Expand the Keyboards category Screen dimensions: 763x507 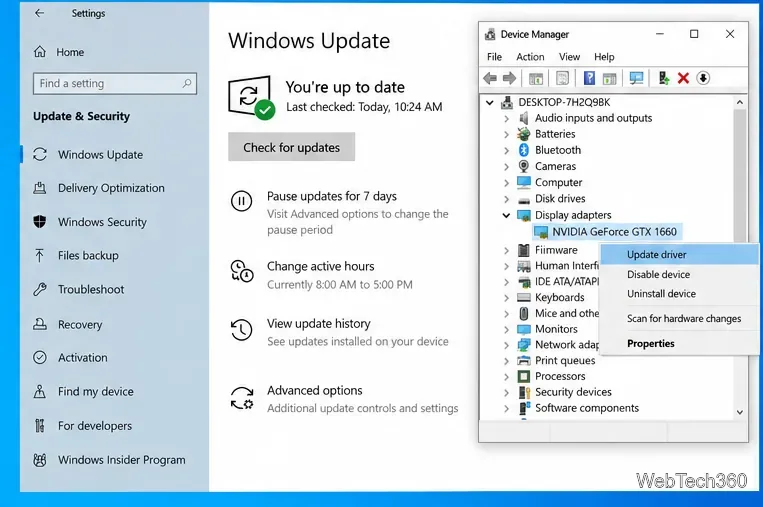click(x=507, y=298)
